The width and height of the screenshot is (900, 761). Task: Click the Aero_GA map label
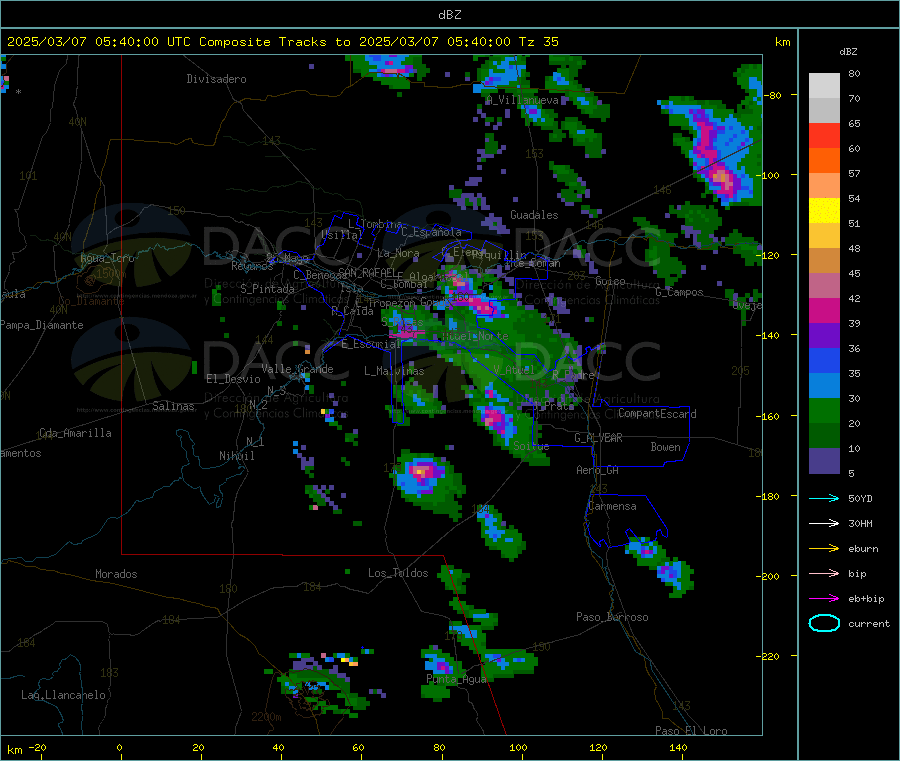coord(598,470)
